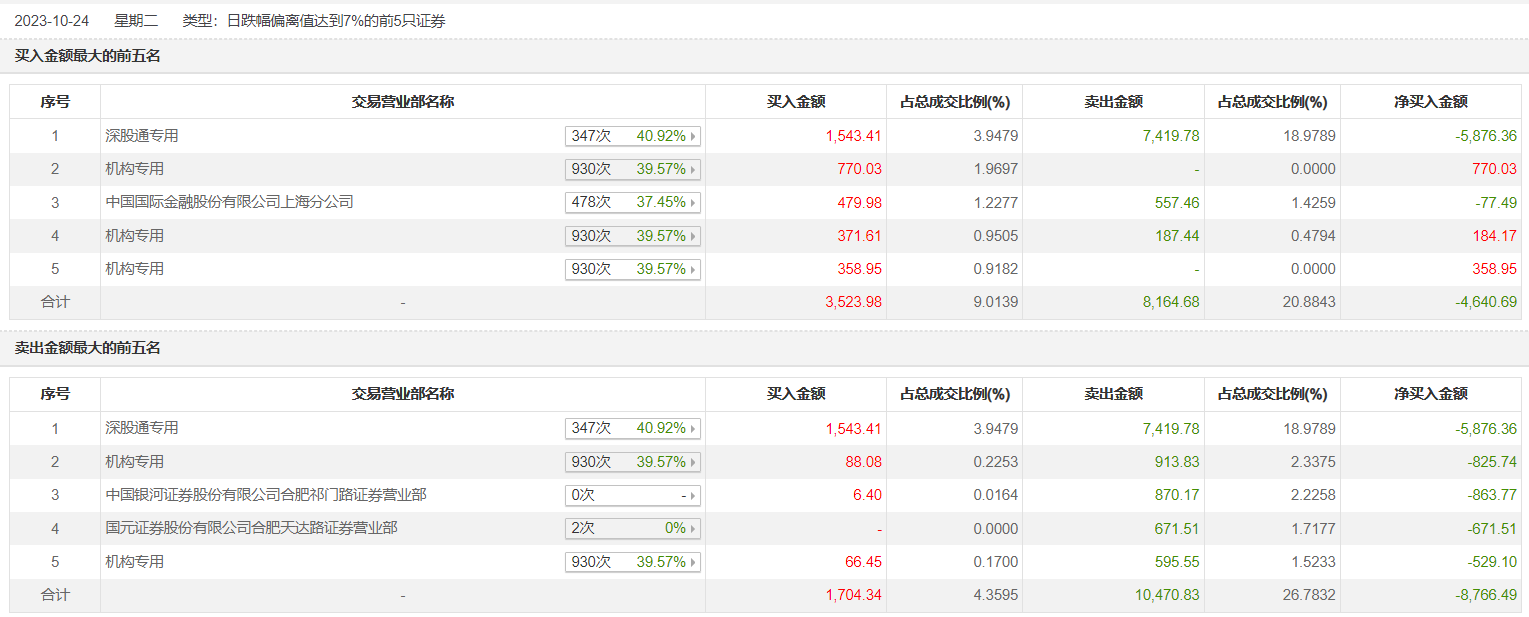
Task: Click 卖出金额 header in the sell table
Action: pos(1113,394)
